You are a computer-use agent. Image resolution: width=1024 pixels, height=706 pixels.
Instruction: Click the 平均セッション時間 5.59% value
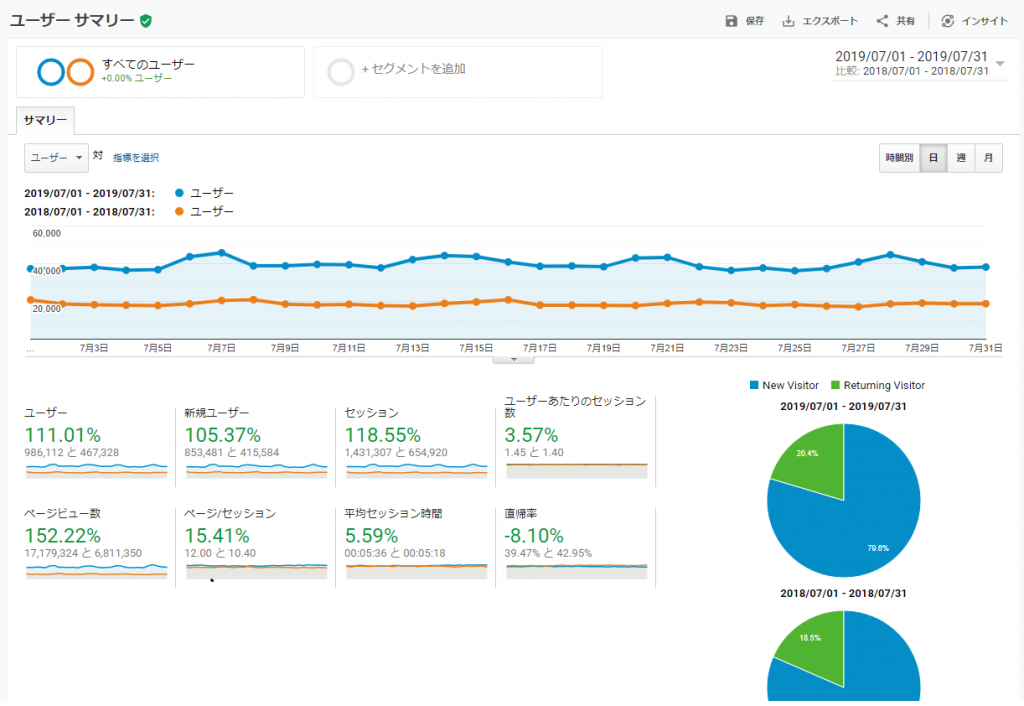[372, 536]
